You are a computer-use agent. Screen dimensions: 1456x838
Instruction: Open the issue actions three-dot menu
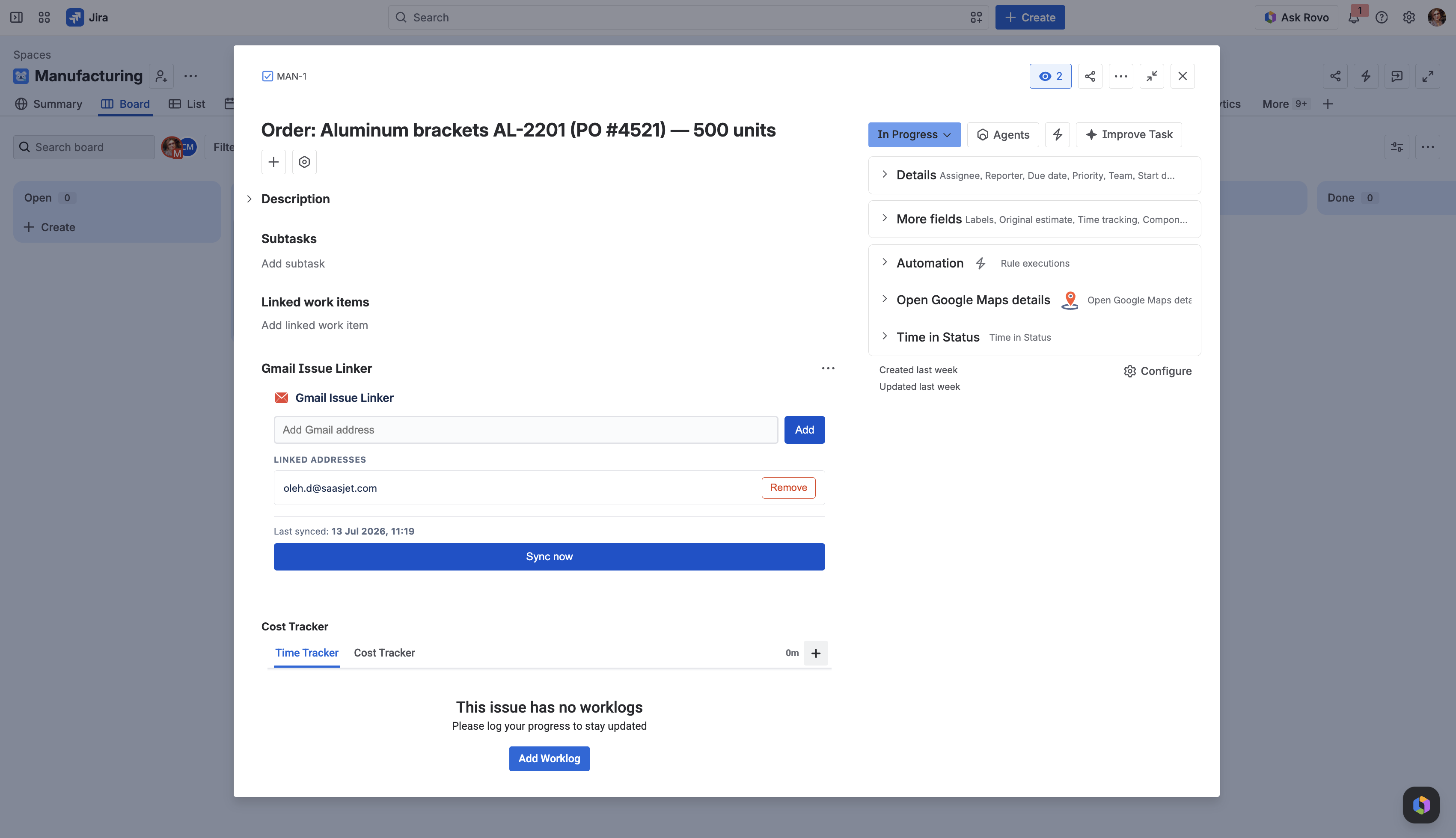pyautogui.click(x=1120, y=76)
